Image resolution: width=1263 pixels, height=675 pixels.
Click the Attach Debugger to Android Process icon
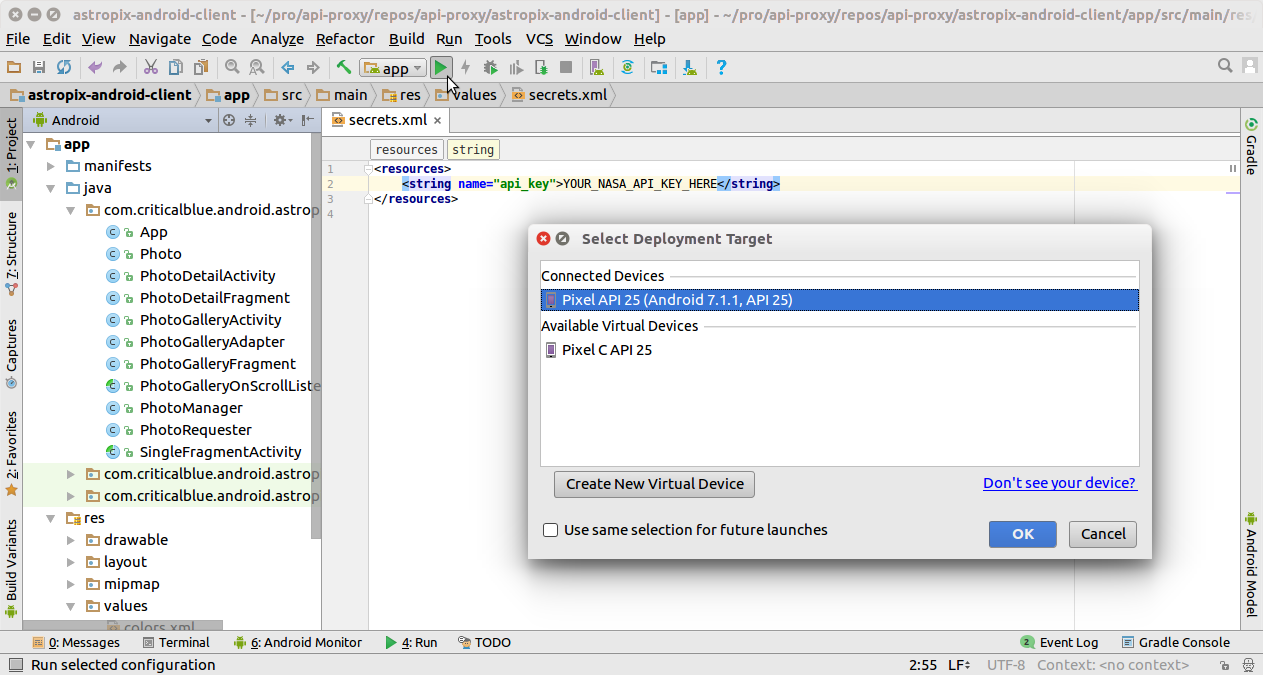coord(541,67)
